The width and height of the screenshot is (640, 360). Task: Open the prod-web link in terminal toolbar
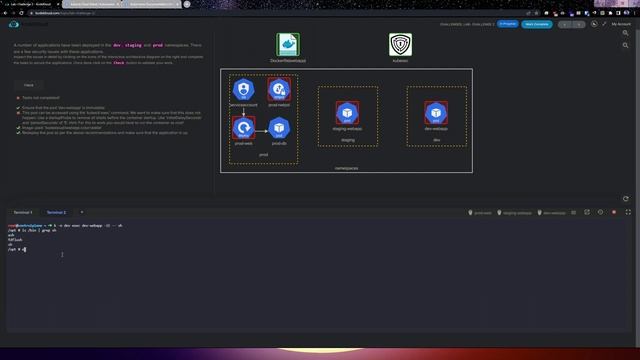click(480, 213)
